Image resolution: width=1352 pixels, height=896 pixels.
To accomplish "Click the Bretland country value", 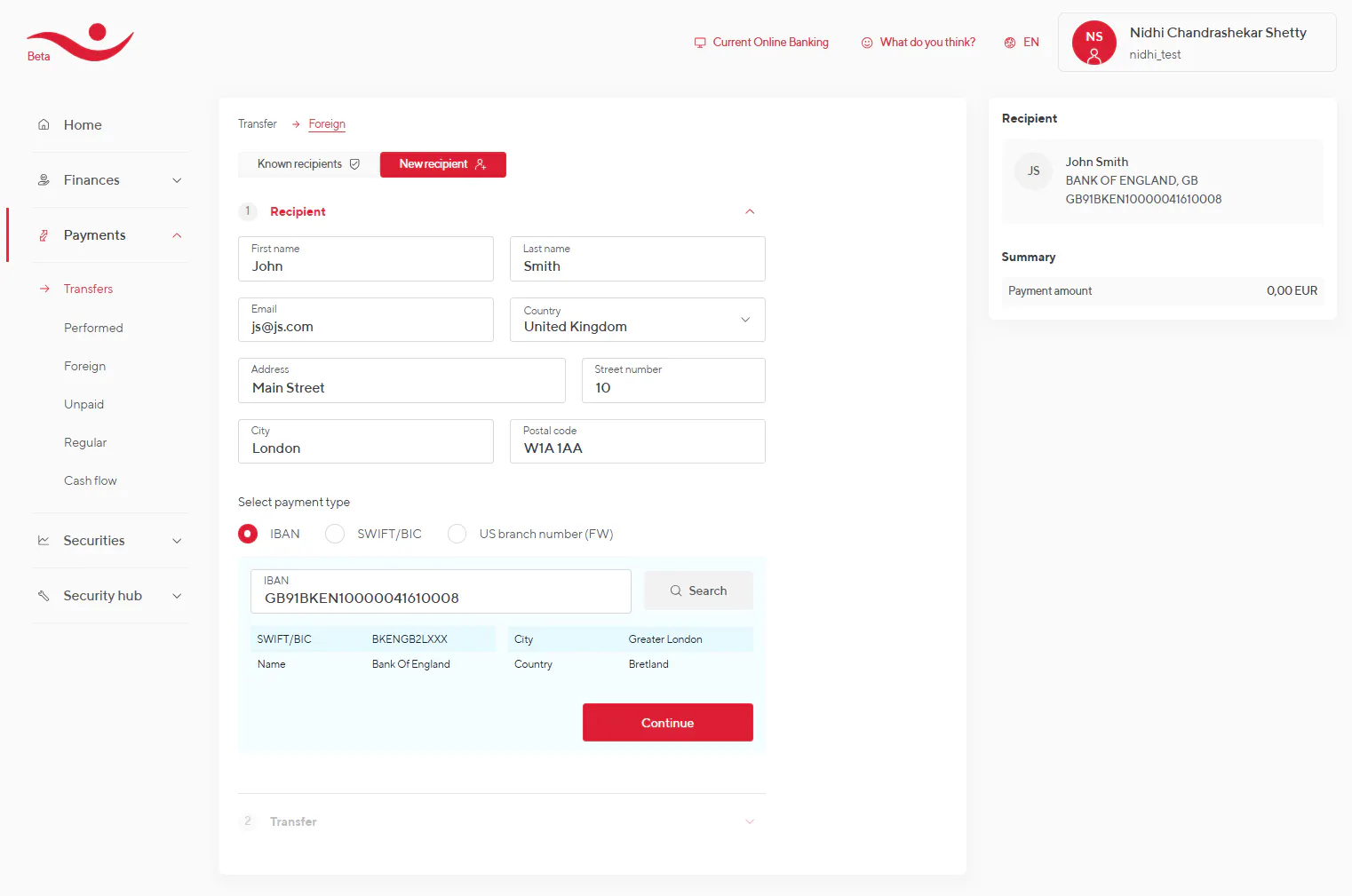I will coord(648,664).
